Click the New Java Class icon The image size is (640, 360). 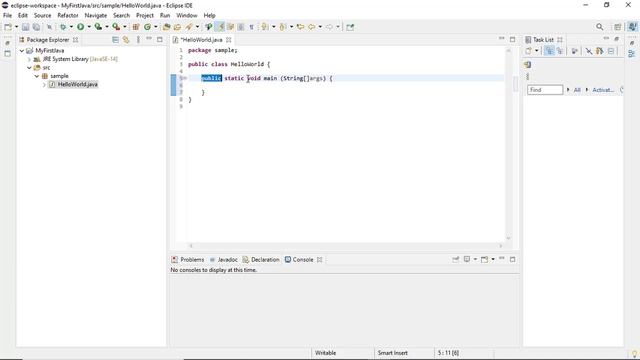tap(147, 27)
